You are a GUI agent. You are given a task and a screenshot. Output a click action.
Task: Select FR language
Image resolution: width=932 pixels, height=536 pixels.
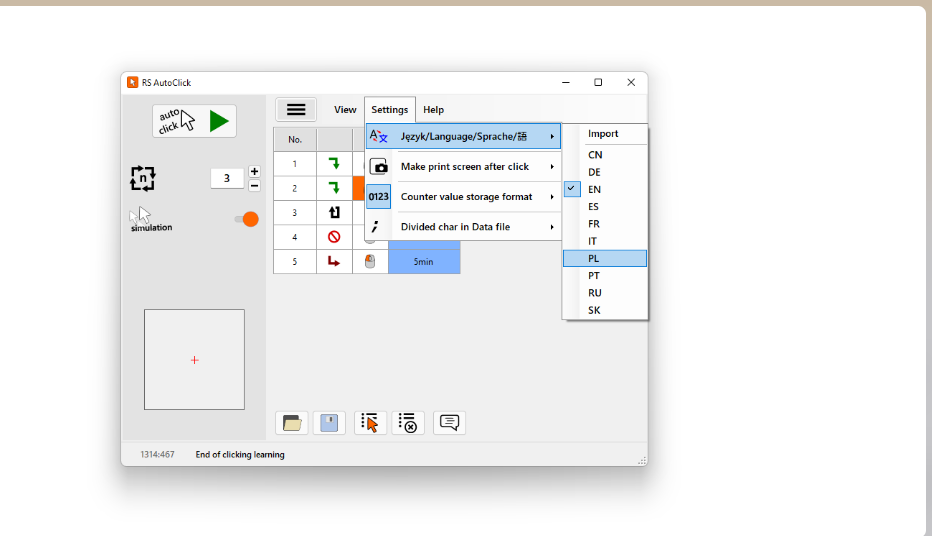[x=605, y=224]
